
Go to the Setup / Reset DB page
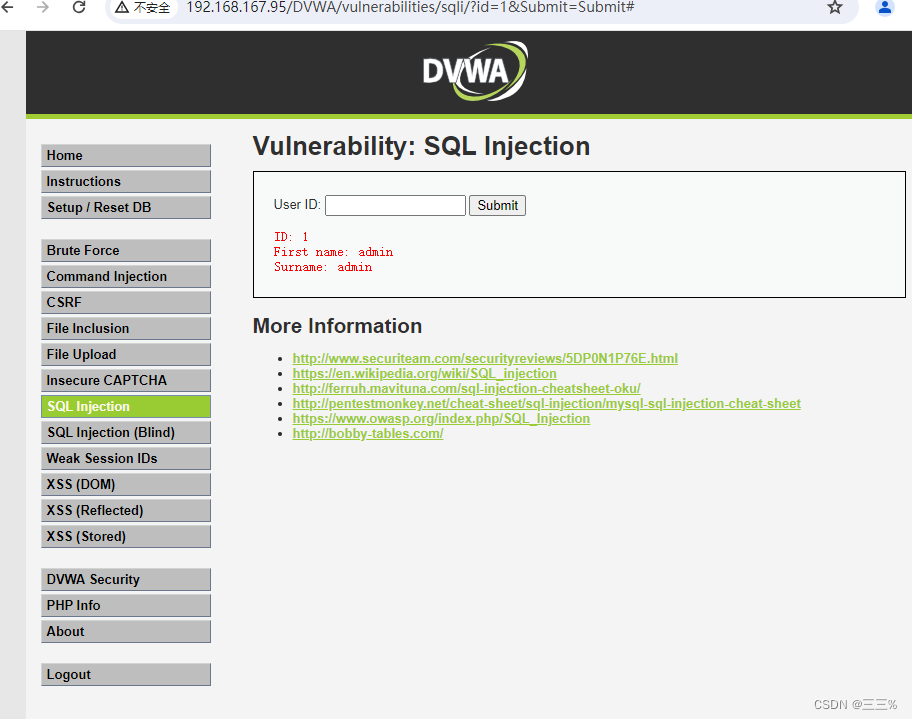[125, 207]
